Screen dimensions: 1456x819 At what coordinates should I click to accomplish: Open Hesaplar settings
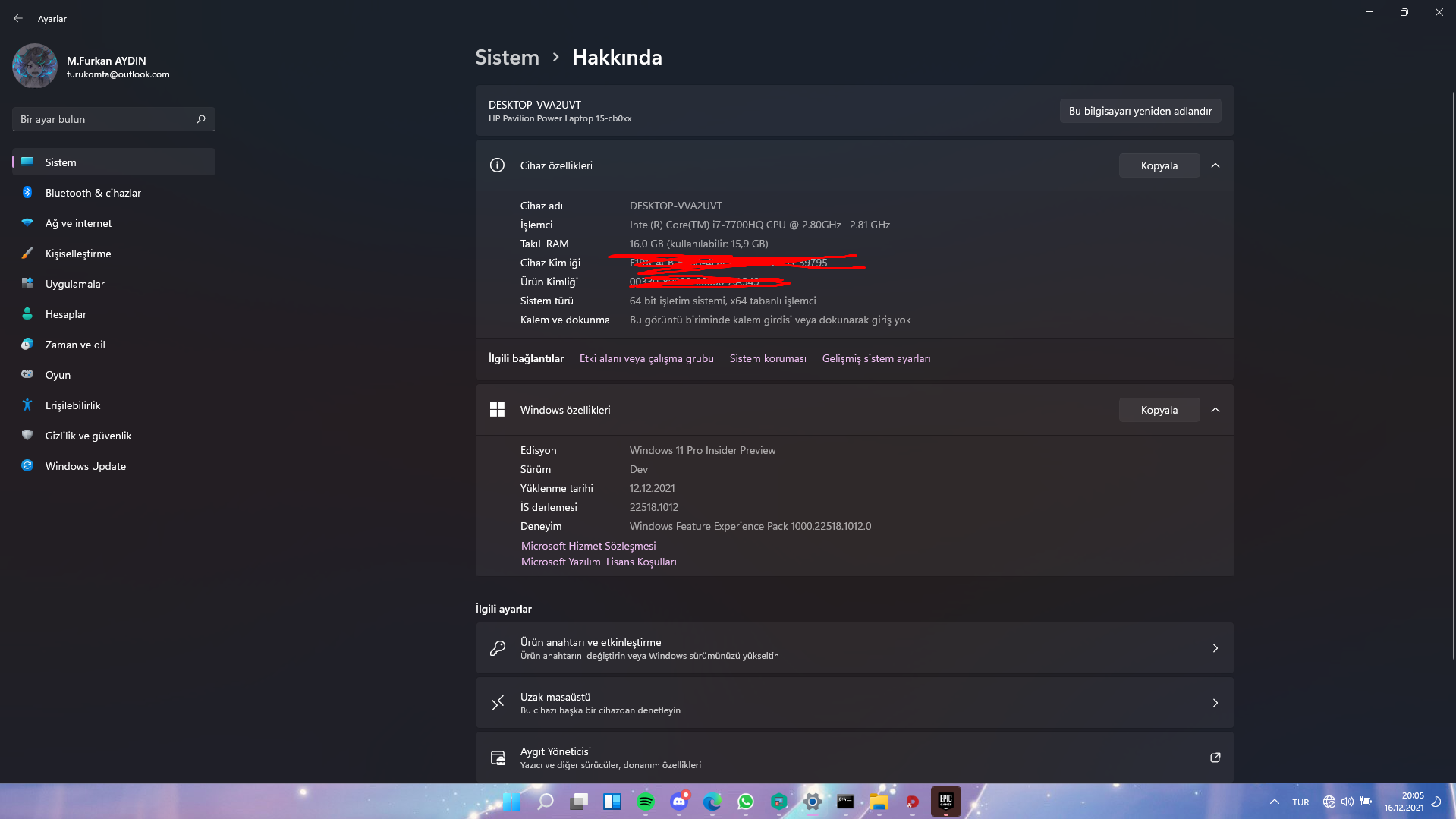[114, 314]
